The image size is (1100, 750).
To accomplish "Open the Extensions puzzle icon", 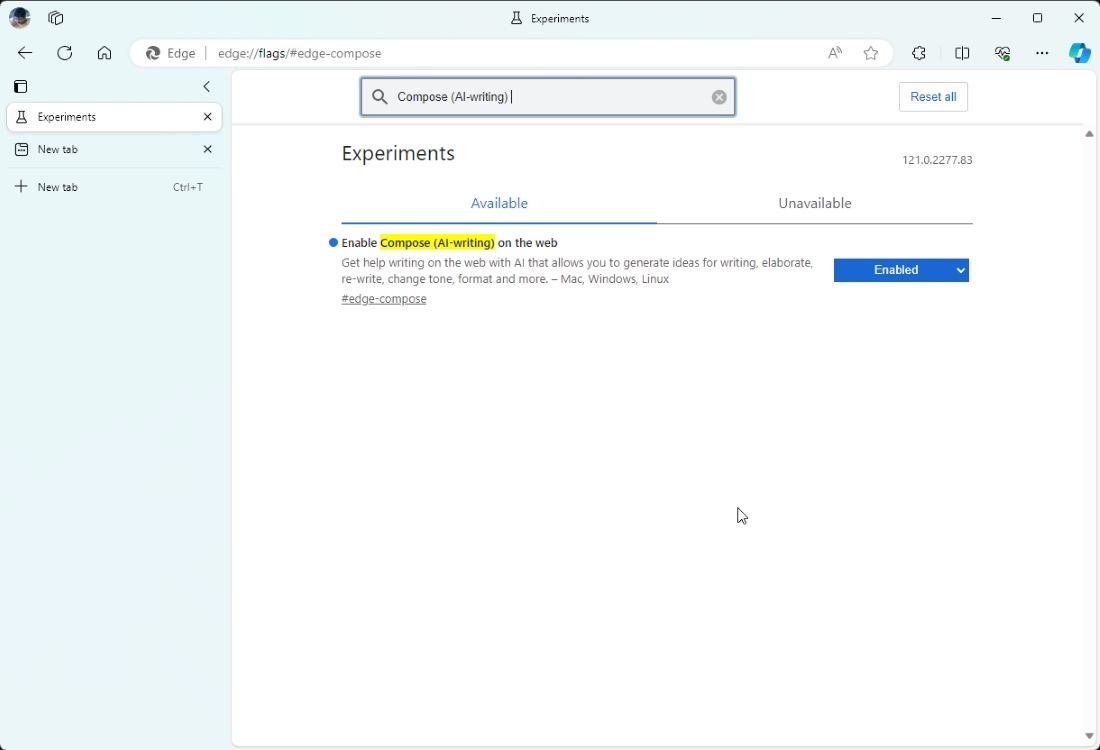I will coord(919,53).
